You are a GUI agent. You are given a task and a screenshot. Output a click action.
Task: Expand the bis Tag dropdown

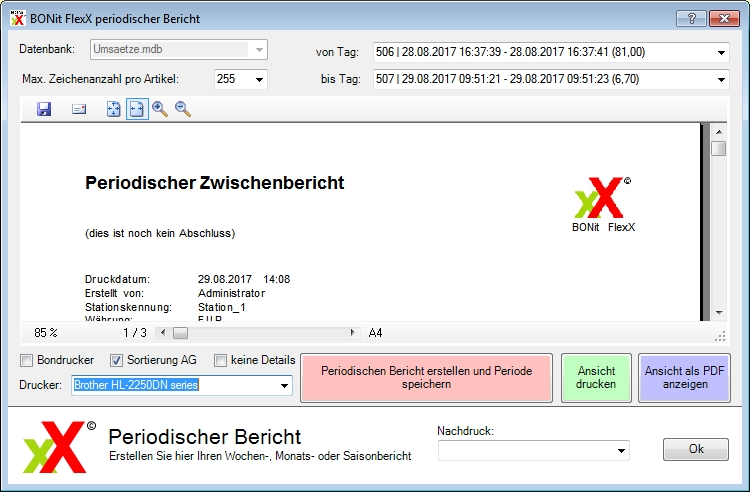tap(721, 79)
